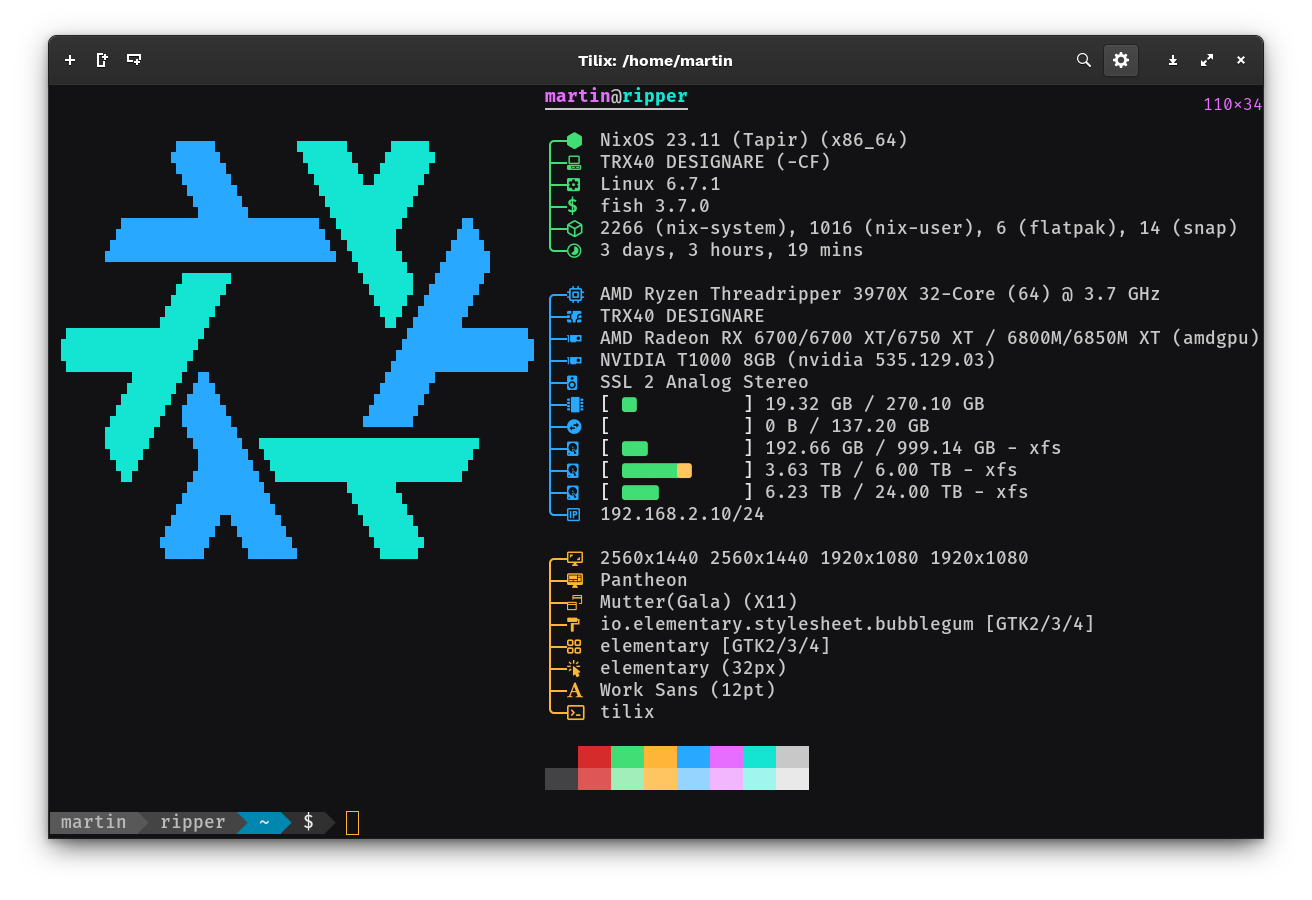Click the download arrow icon in the header

click(x=1173, y=60)
